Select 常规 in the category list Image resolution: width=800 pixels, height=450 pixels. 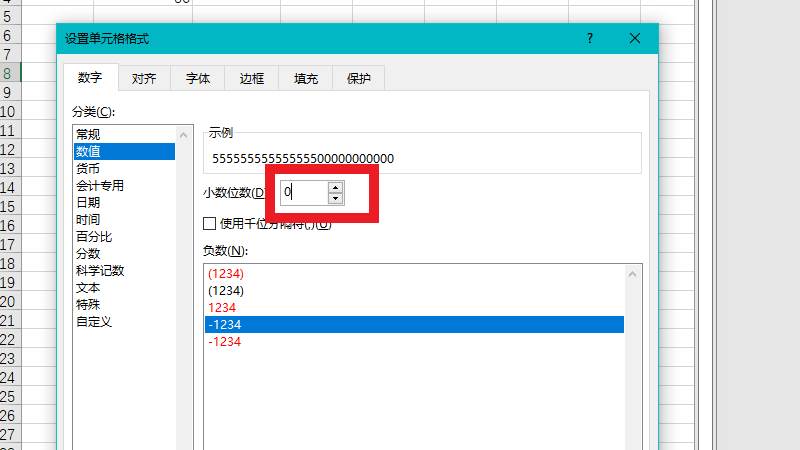pyautogui.click(x=88, y=134)
